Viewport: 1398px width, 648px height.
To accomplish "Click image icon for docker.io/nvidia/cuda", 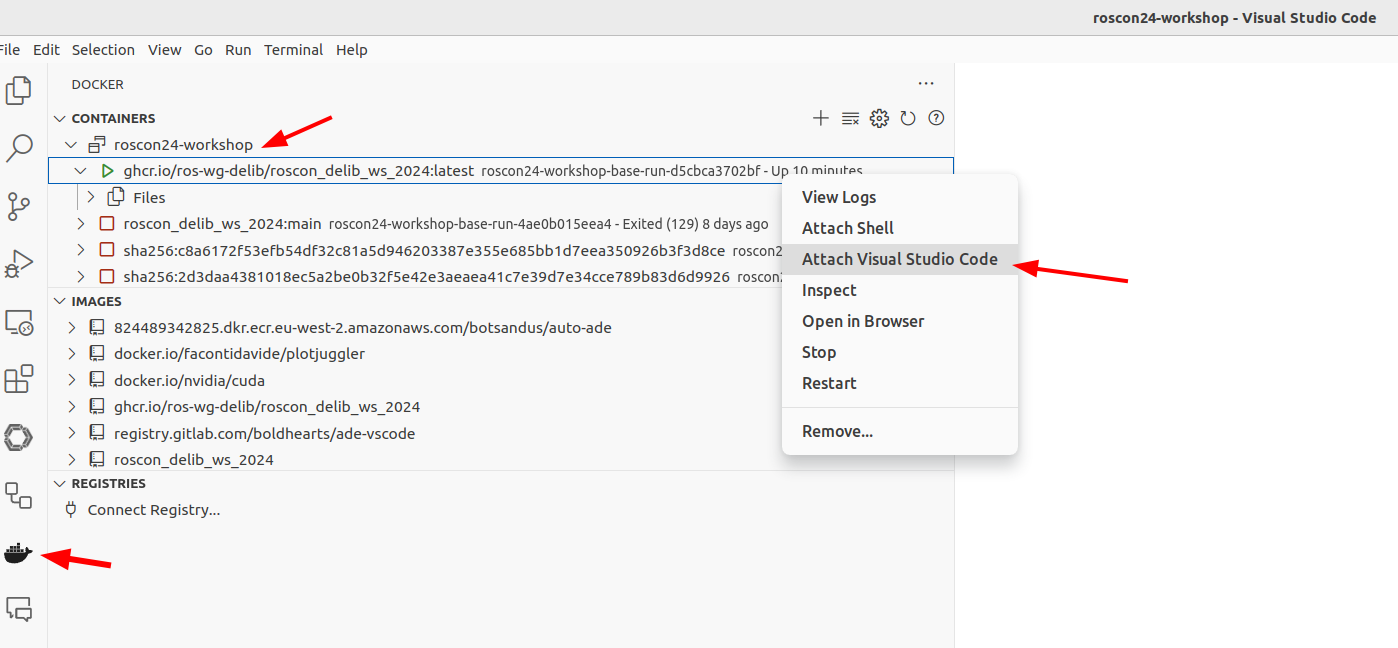I will click(x=97, y=380).
